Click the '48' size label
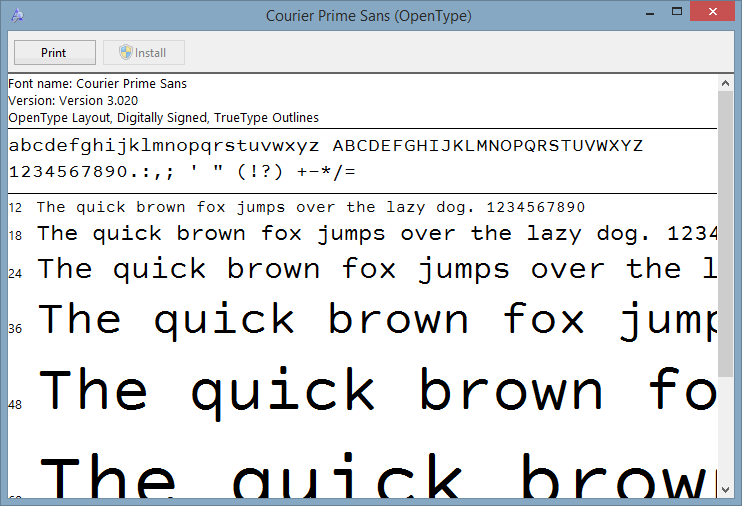 pos(15,405)
